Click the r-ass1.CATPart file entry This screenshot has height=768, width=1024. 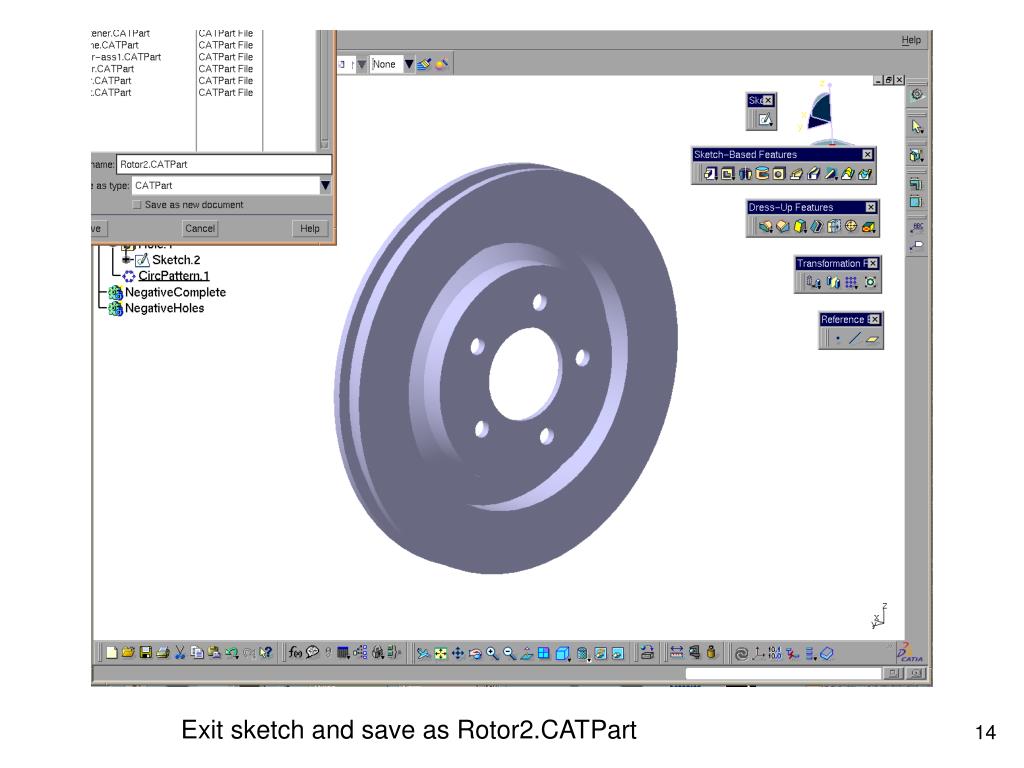point(125,57)
